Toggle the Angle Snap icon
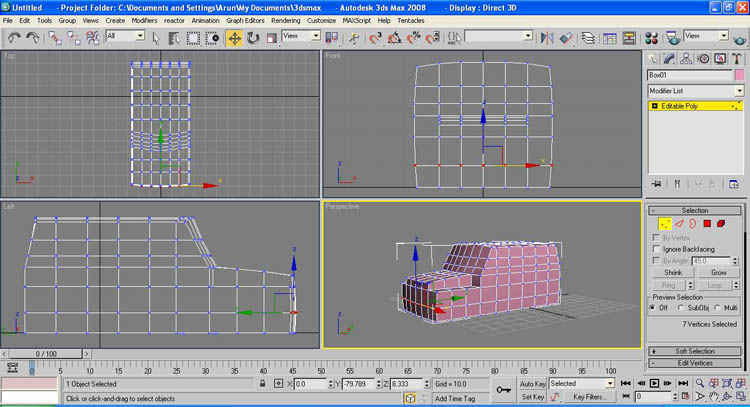The image size is (750, 407). (394, 38)
